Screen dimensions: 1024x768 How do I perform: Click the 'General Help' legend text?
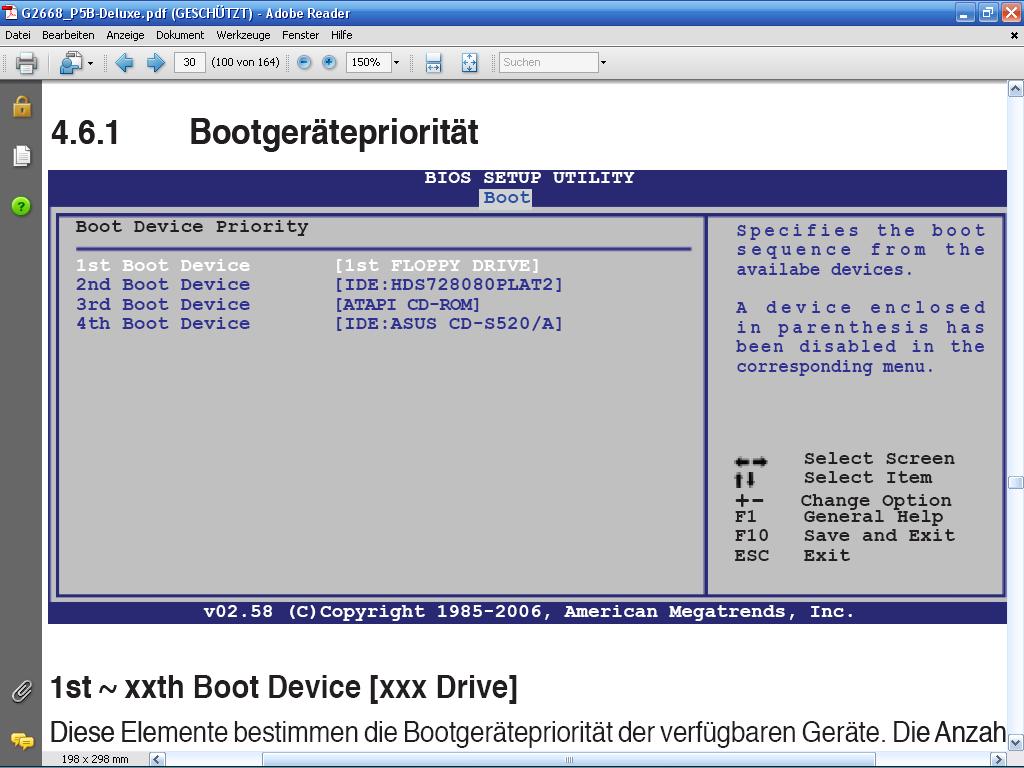click(x=873, y=517)
